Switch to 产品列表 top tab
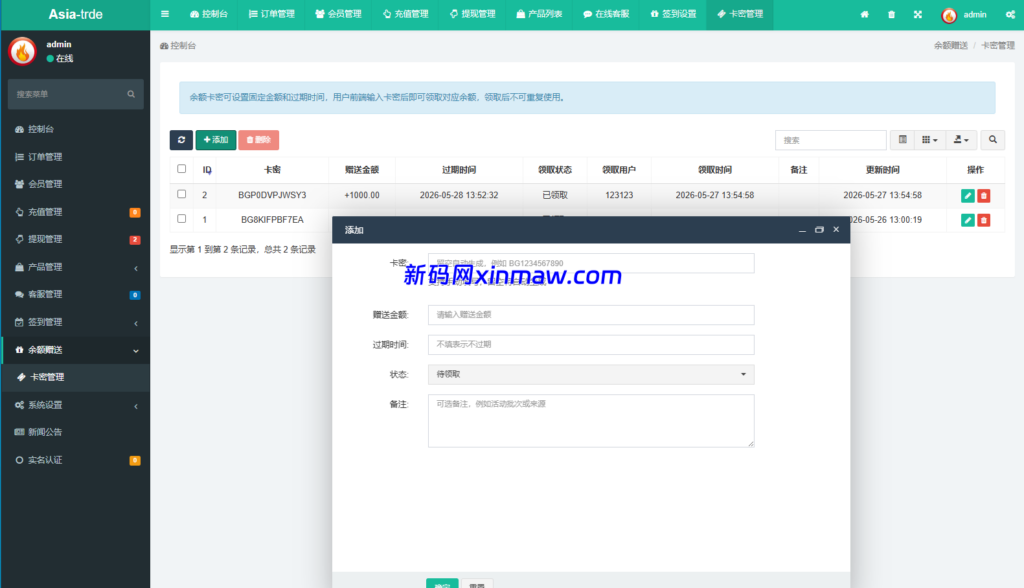Image resolution: width=1024 pixels, height=588 pixels. [x=539, y=14]
